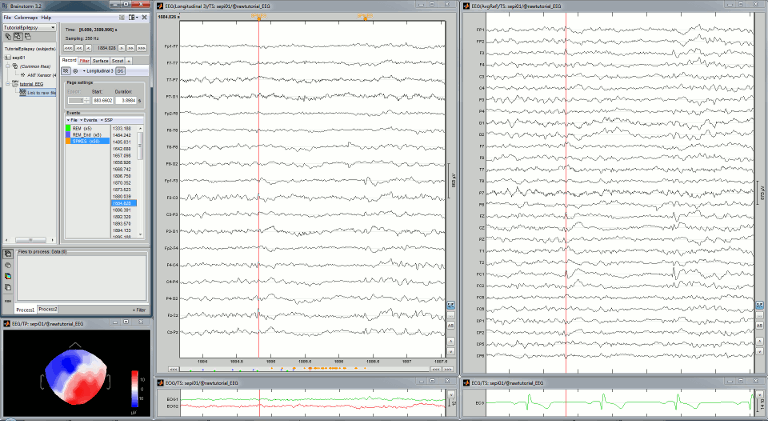Viewport: 768px width, 421px height.
Task: Expand the sepi01 subject node
Action: pyautogui.click(x=4, y=58)
